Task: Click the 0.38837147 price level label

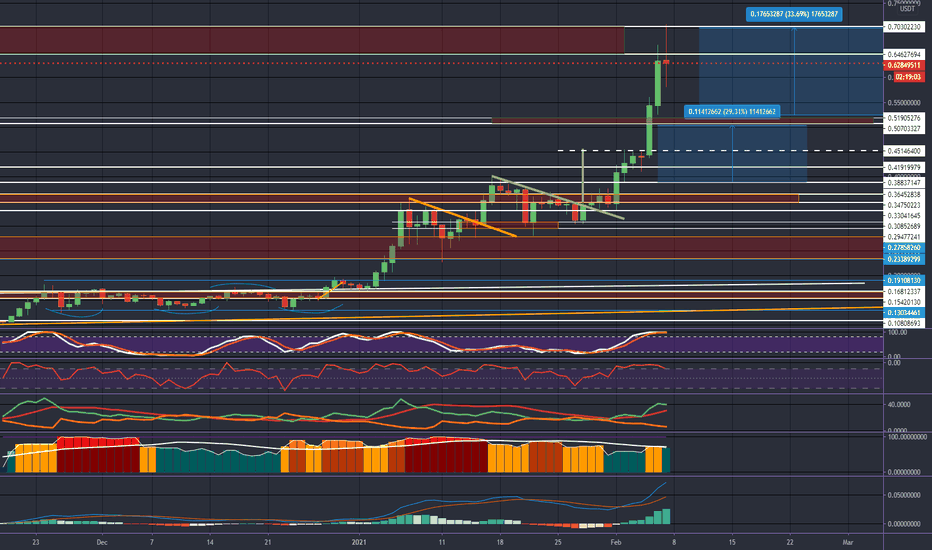Action: pos(904,183)
